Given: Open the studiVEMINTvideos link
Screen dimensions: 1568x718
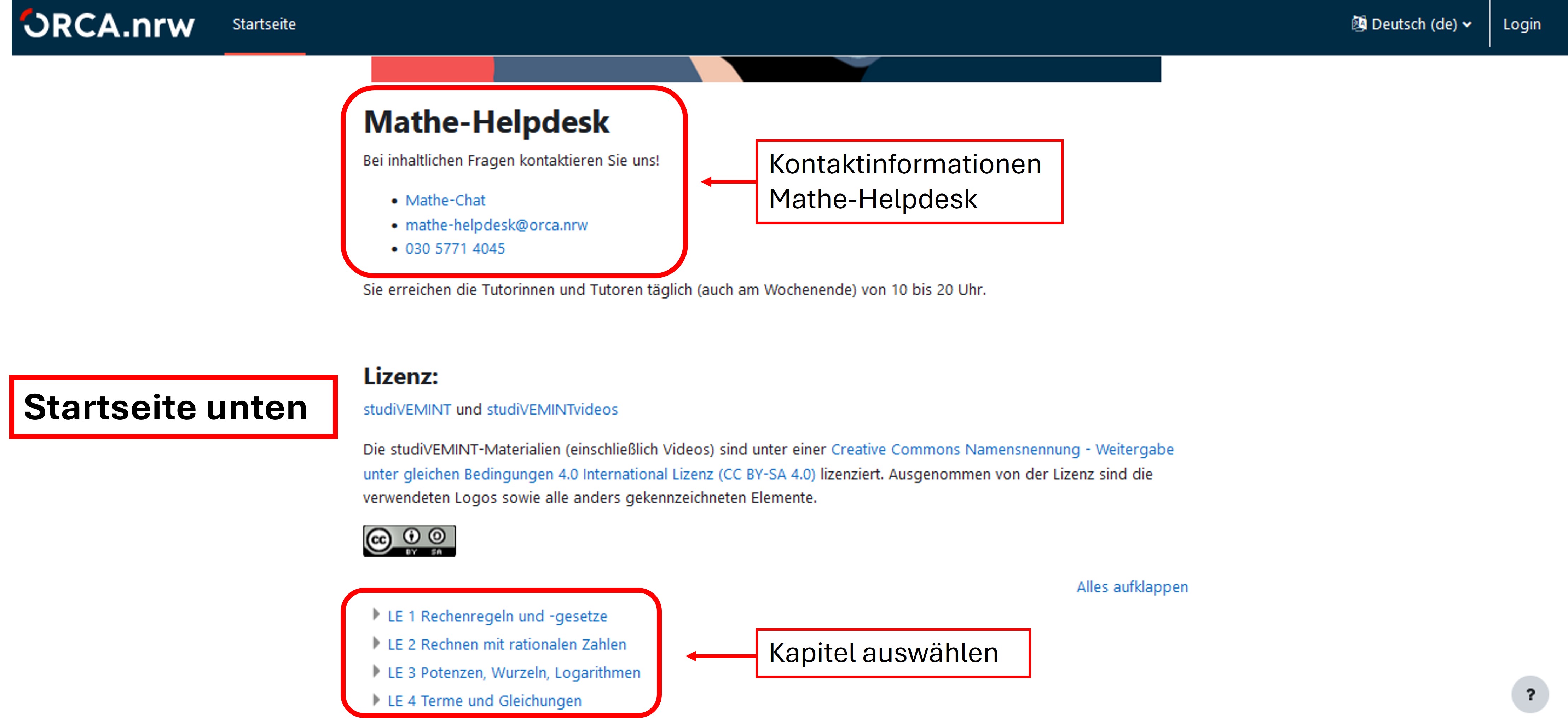Looking at the screenshot, I should [x=552, y=410].
